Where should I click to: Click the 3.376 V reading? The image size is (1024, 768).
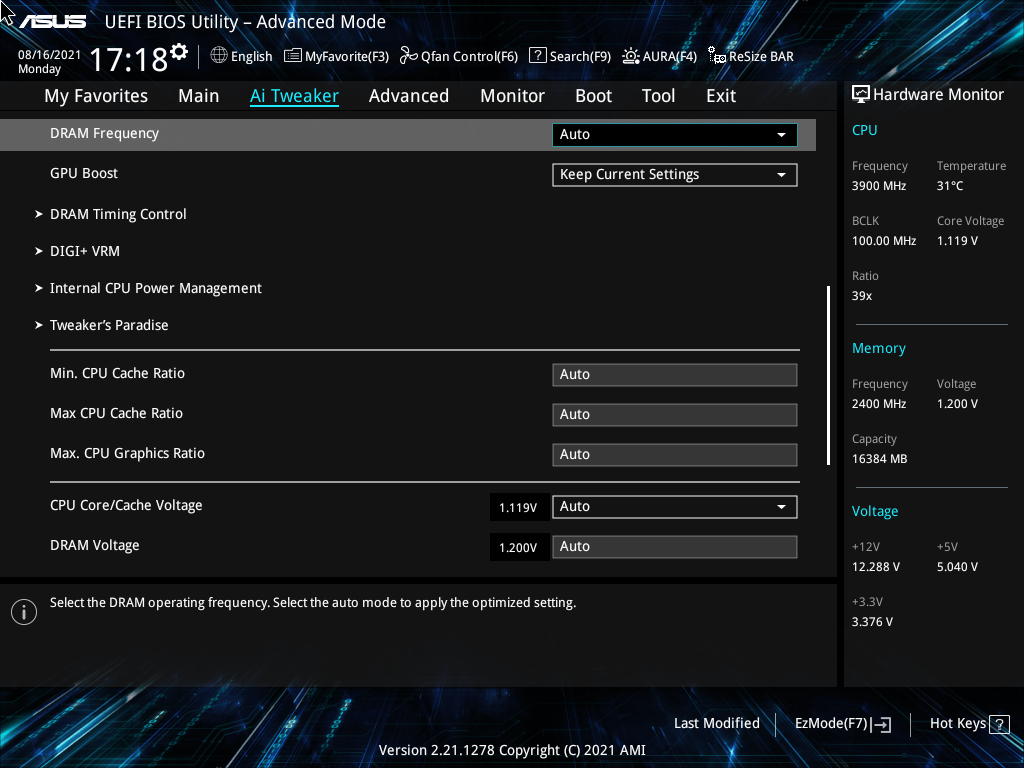(872, 622)
